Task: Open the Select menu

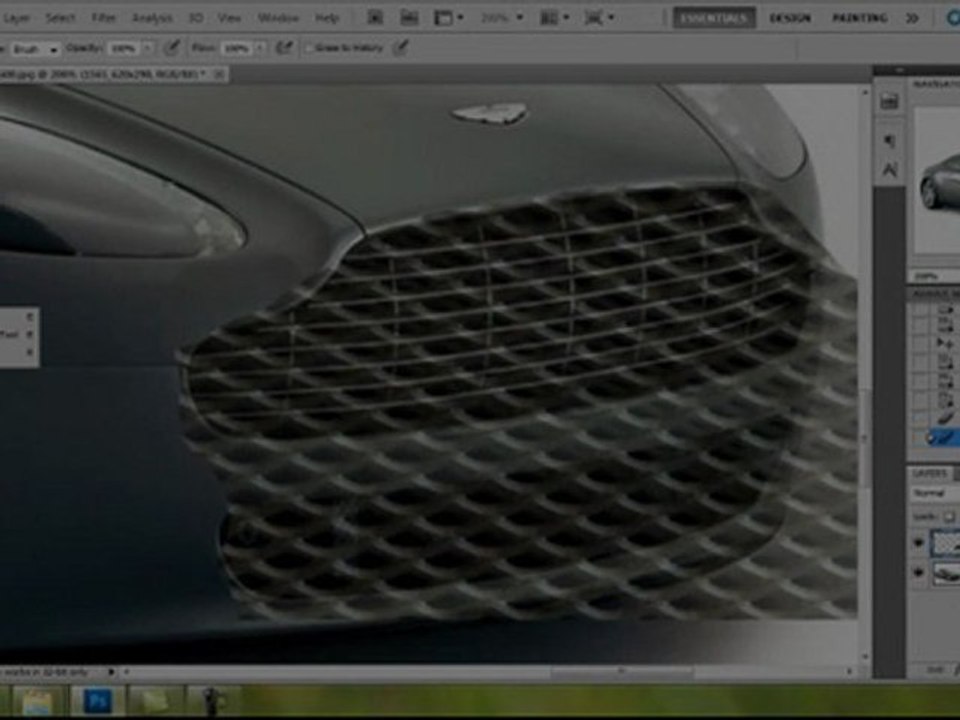Action: (x=60, y=18)
